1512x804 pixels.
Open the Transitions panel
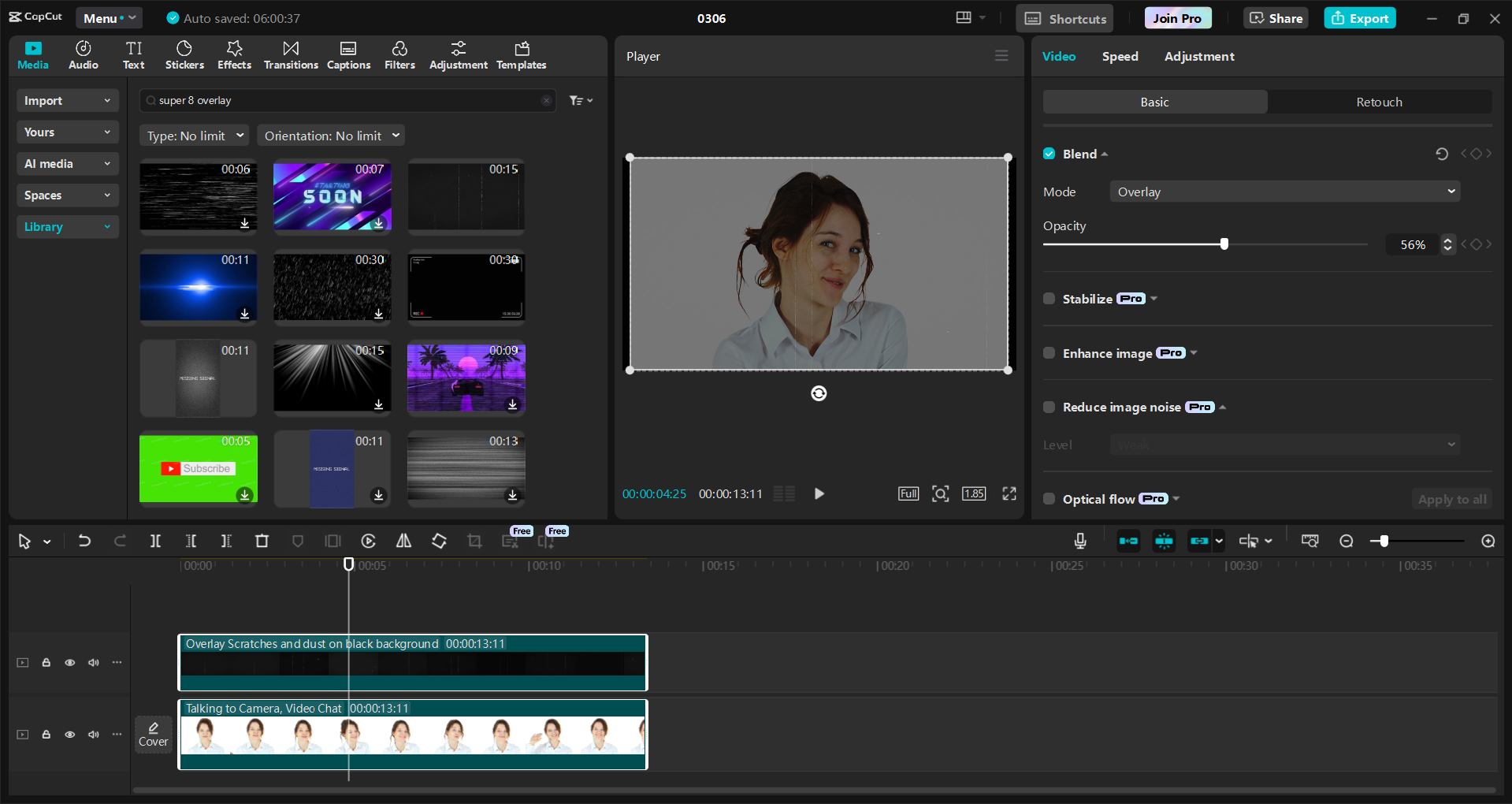click(291, 55)
